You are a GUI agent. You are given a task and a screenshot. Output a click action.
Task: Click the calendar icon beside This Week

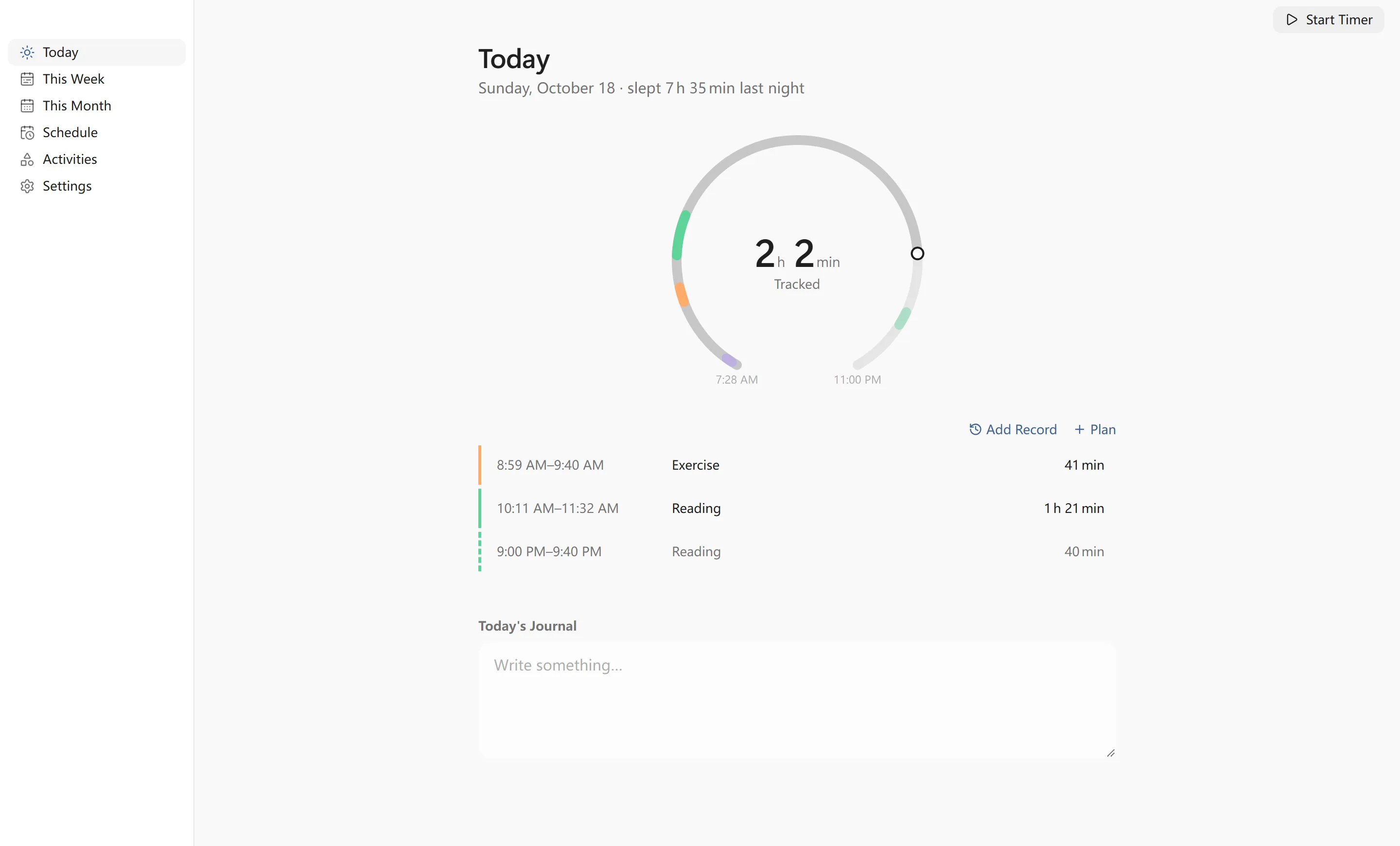27,79
